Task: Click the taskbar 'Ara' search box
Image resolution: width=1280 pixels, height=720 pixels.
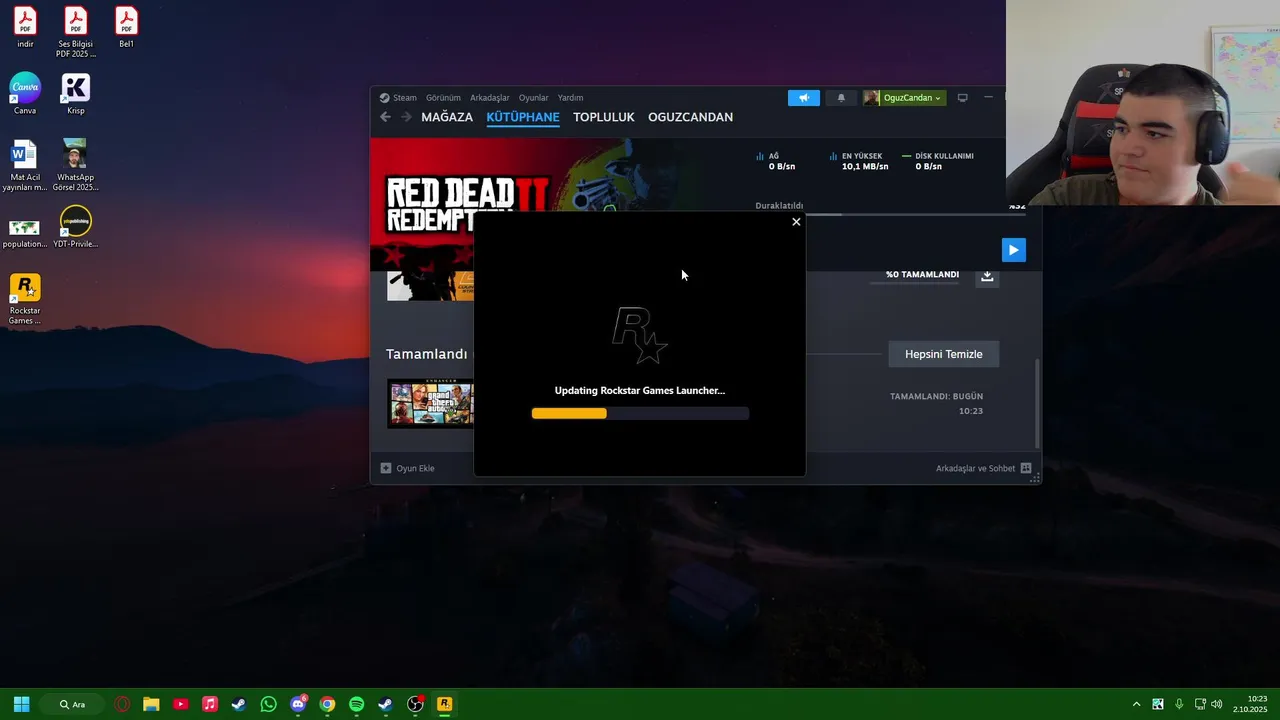Action: [x=72, y=704]
